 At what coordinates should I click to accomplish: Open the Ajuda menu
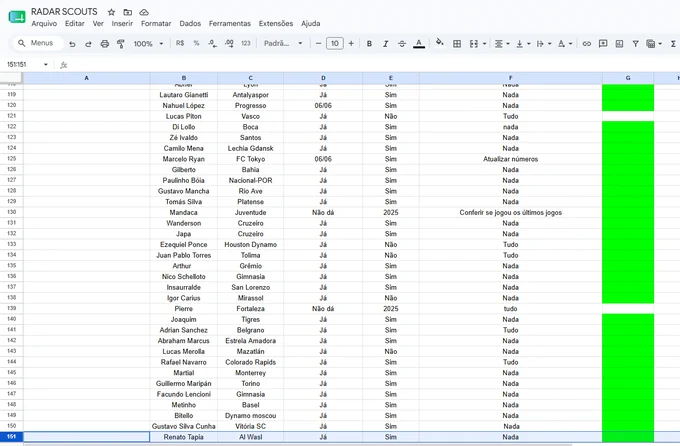(x=311, y=23)
